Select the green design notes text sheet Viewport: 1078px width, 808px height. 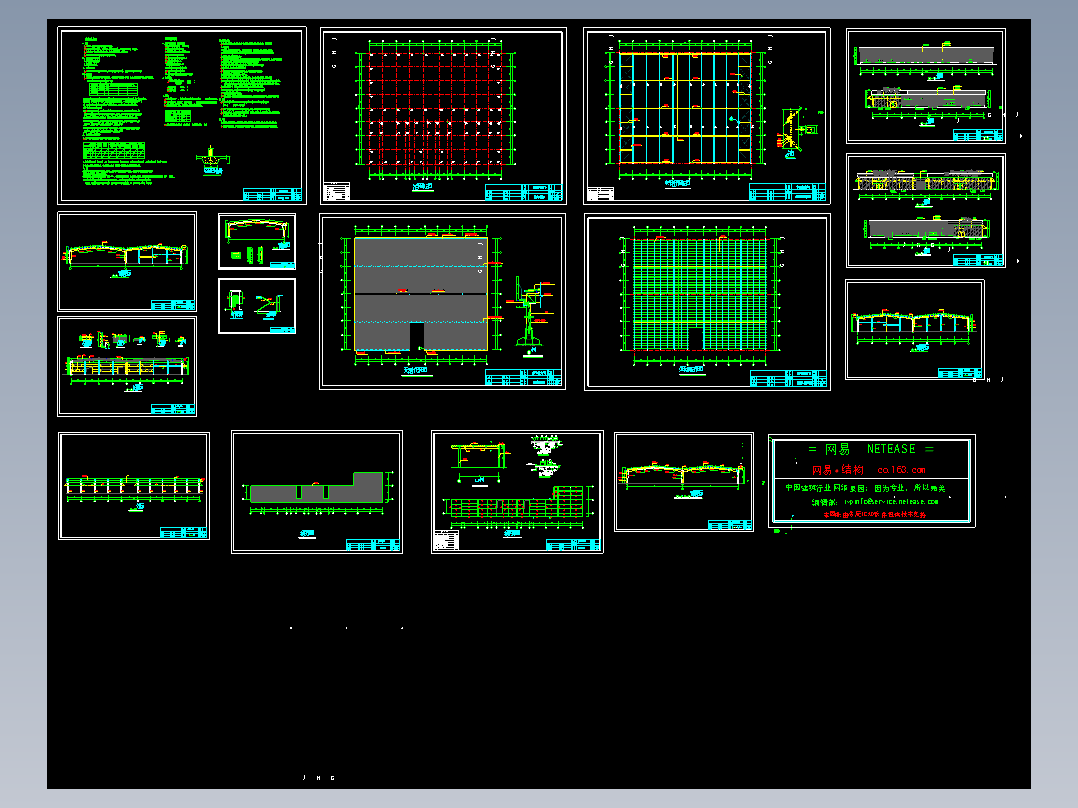(x=182, y=116)
